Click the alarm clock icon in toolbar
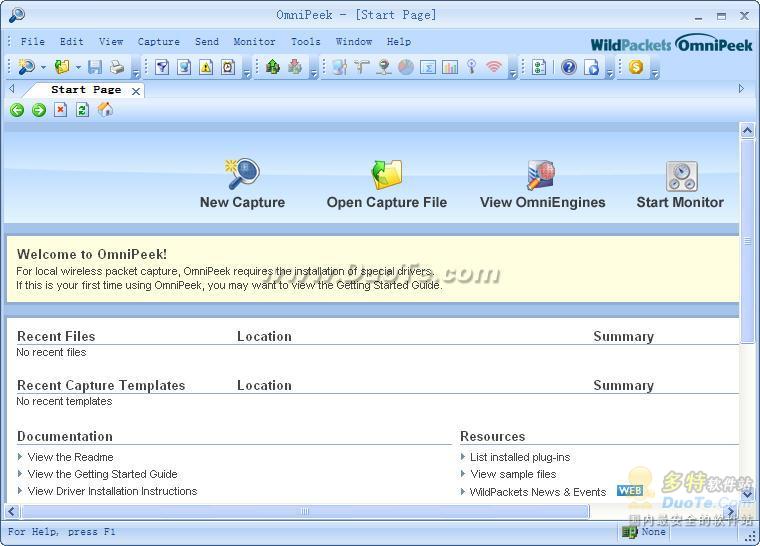Image resolution: width=760 pixels, height=546 pixels. tap(228, 67)
